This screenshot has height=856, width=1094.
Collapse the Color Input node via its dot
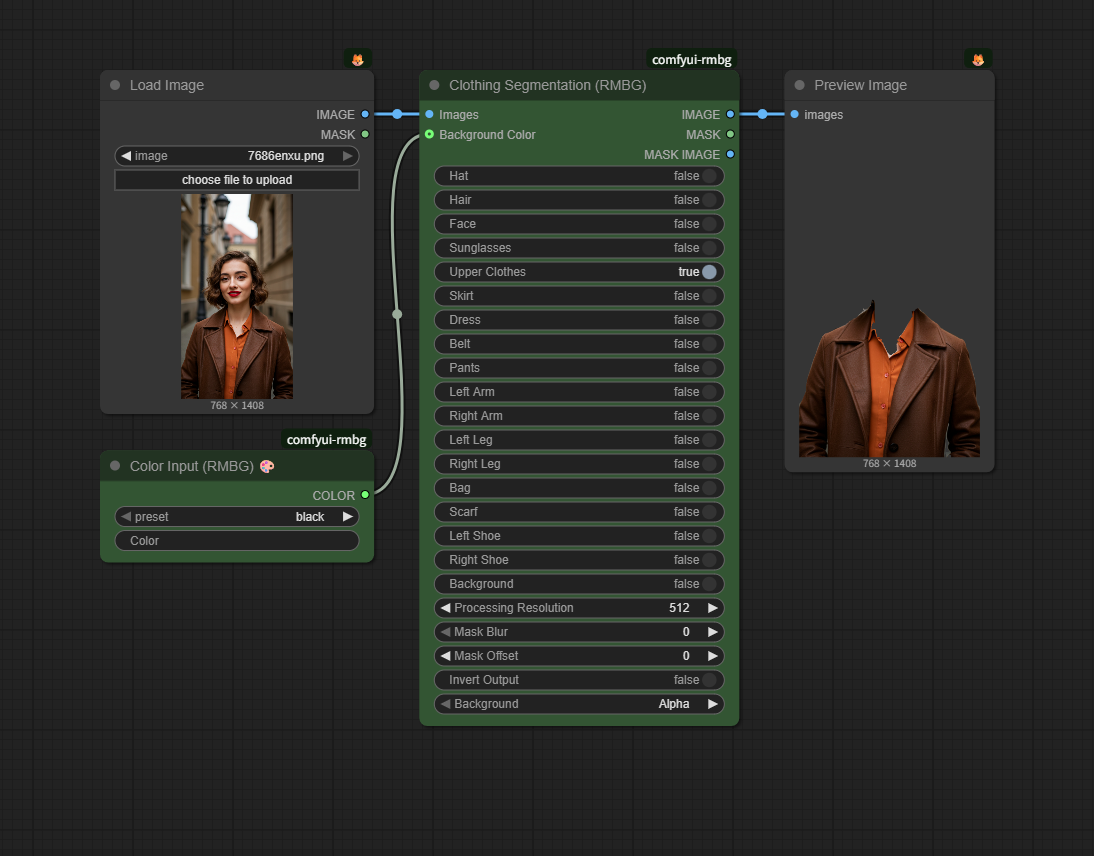[x=115, y=466]
